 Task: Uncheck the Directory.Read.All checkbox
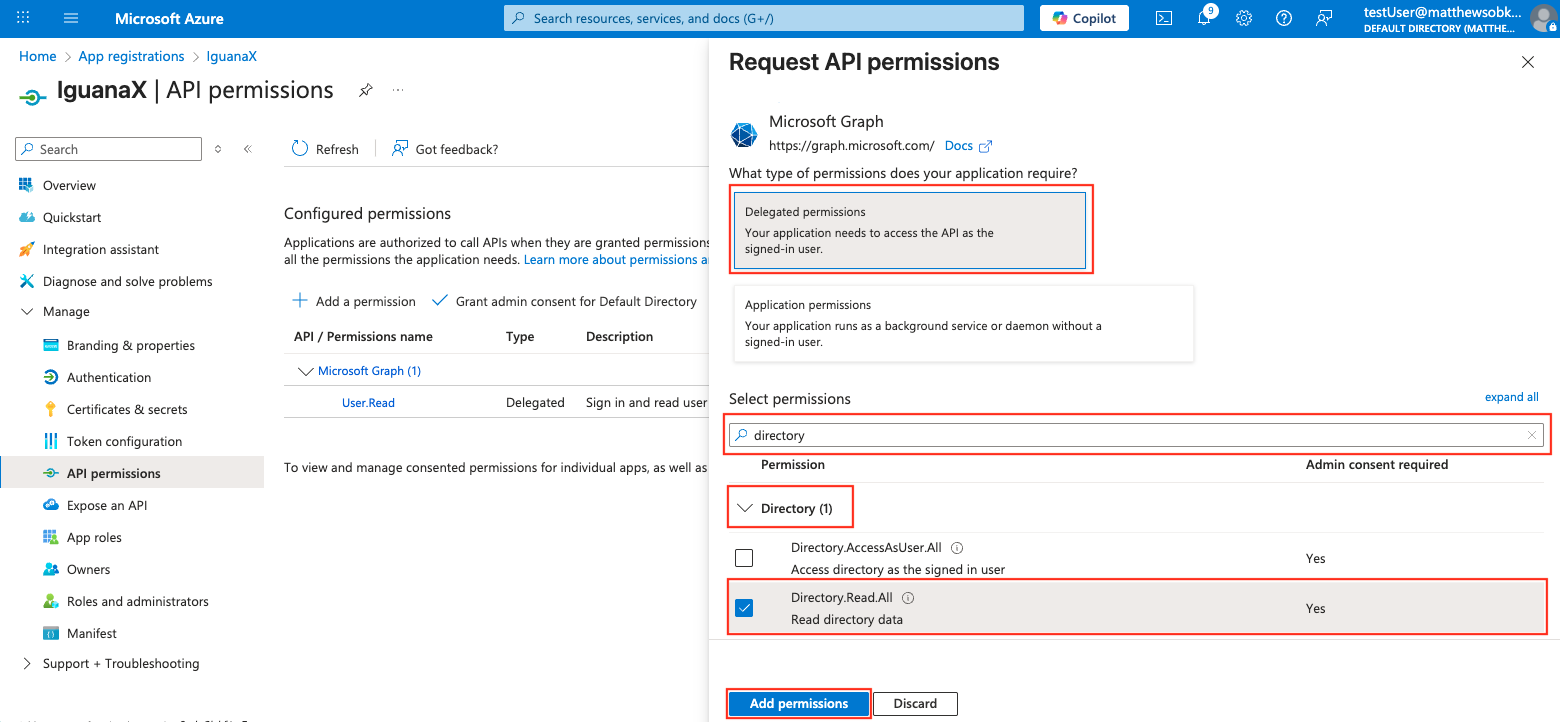[x=744, y=608]
